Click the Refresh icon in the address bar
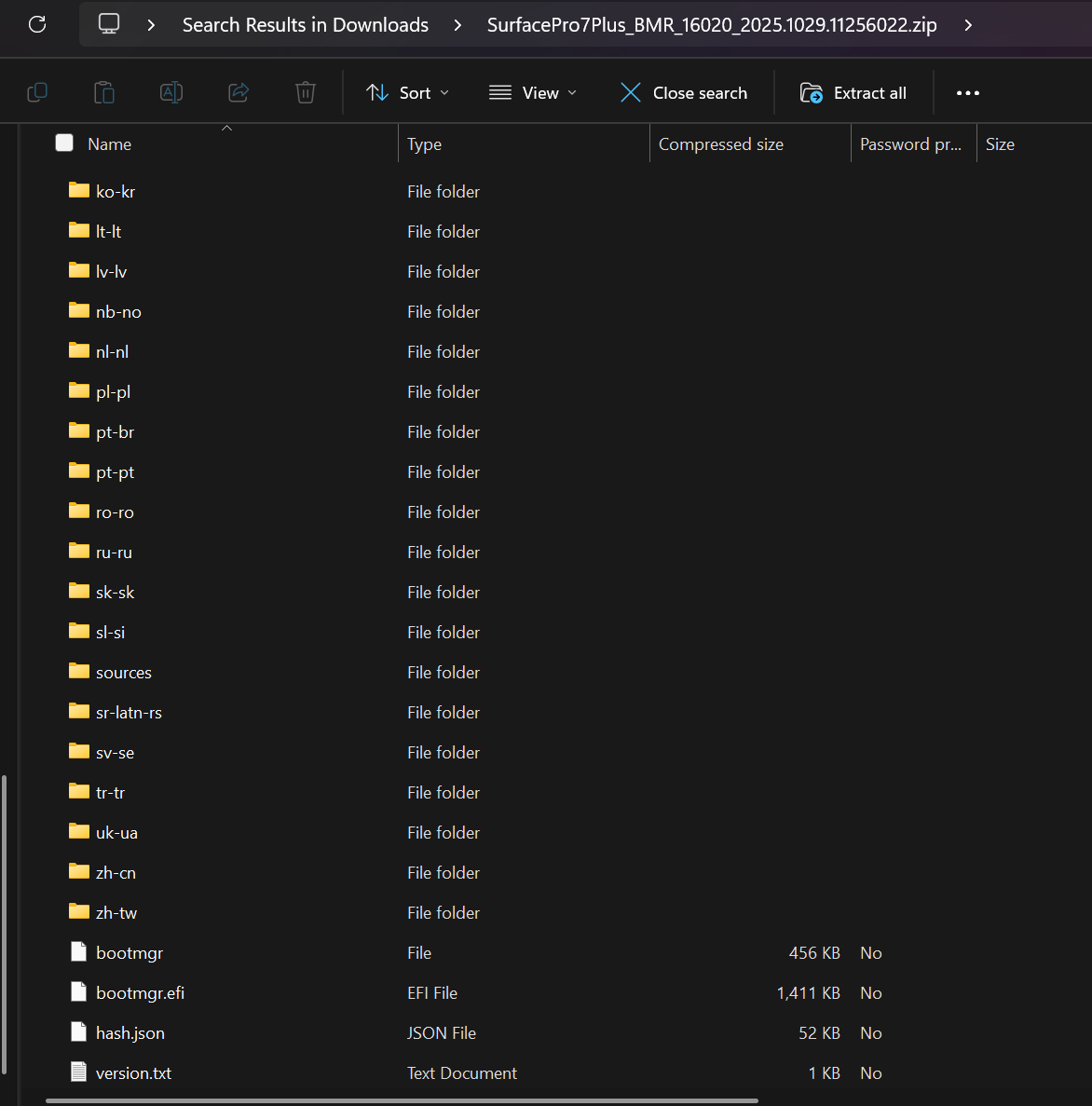This screenshot has height=1106, width=1092. click(37, 24)
